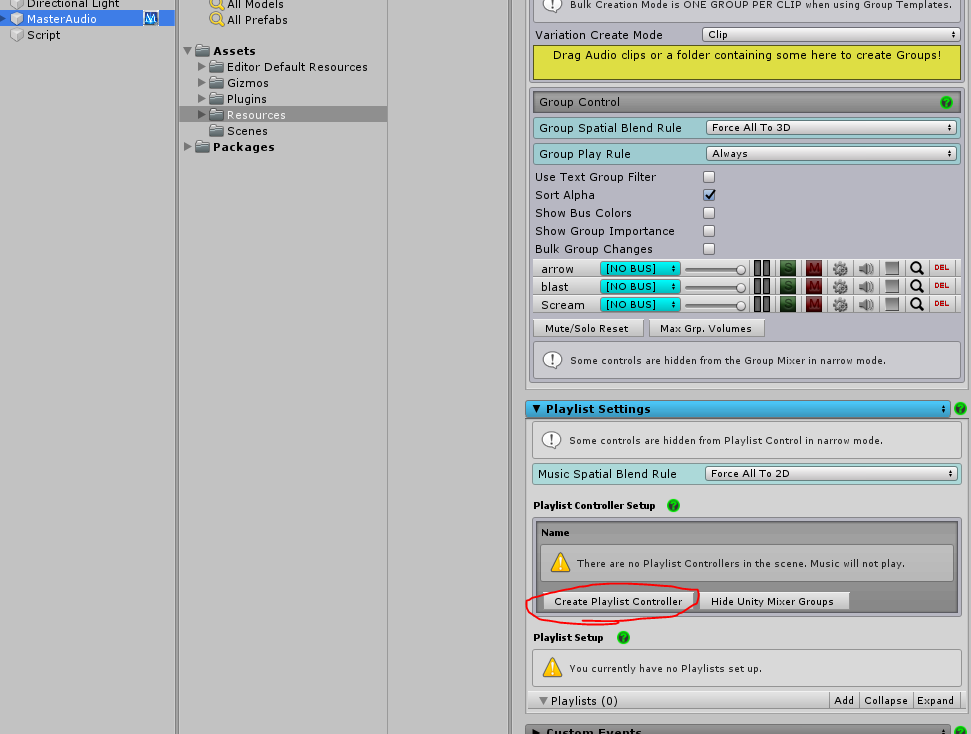Select MasterAudio in the hierarchy
The width and height of the screenshot is (971, 734).
[x=62, y=19]
